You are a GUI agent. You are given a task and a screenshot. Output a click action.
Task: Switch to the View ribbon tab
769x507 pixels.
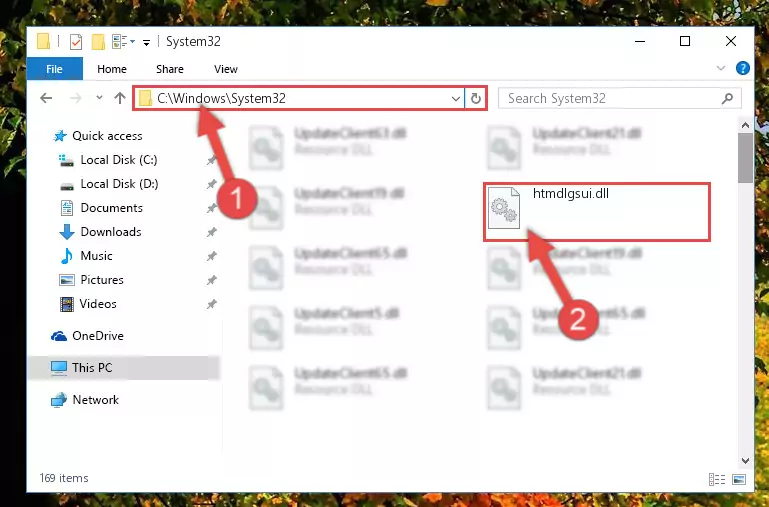tap(226, 69)
